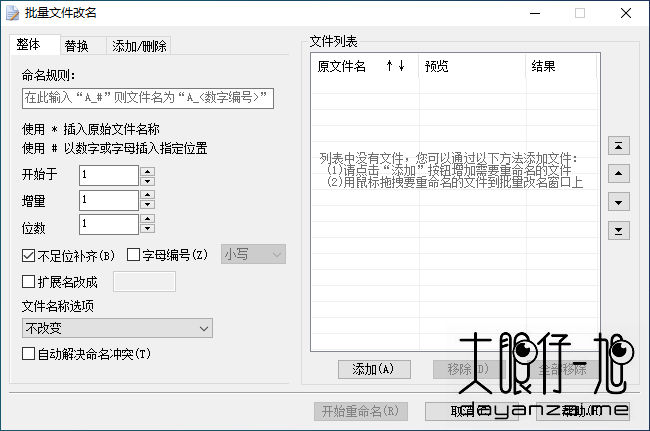Click the 移除 button

click(x=469, y=369)
